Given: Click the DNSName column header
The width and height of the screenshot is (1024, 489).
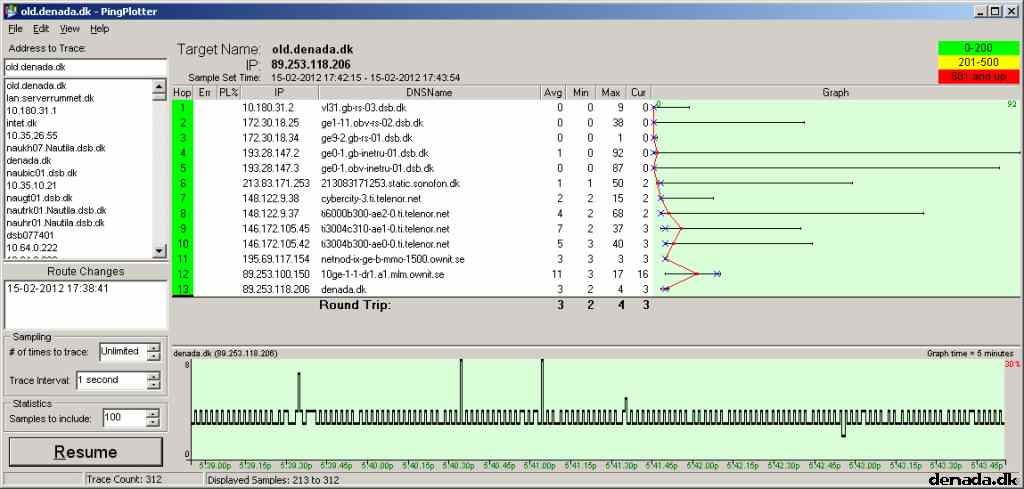Looking at the screenshot, I should pyautogui.click(x=429, y=93).
